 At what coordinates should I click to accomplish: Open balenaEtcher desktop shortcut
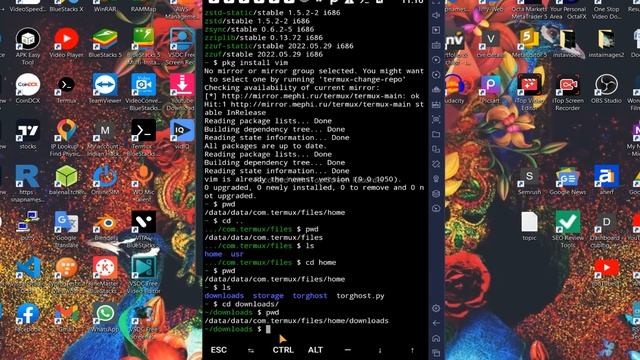(x=66, y=180)
